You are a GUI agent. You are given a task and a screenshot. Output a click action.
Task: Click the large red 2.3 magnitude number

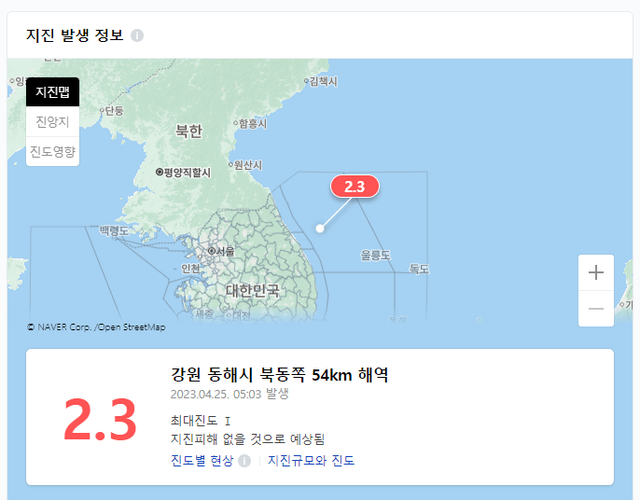coord(100,419)
